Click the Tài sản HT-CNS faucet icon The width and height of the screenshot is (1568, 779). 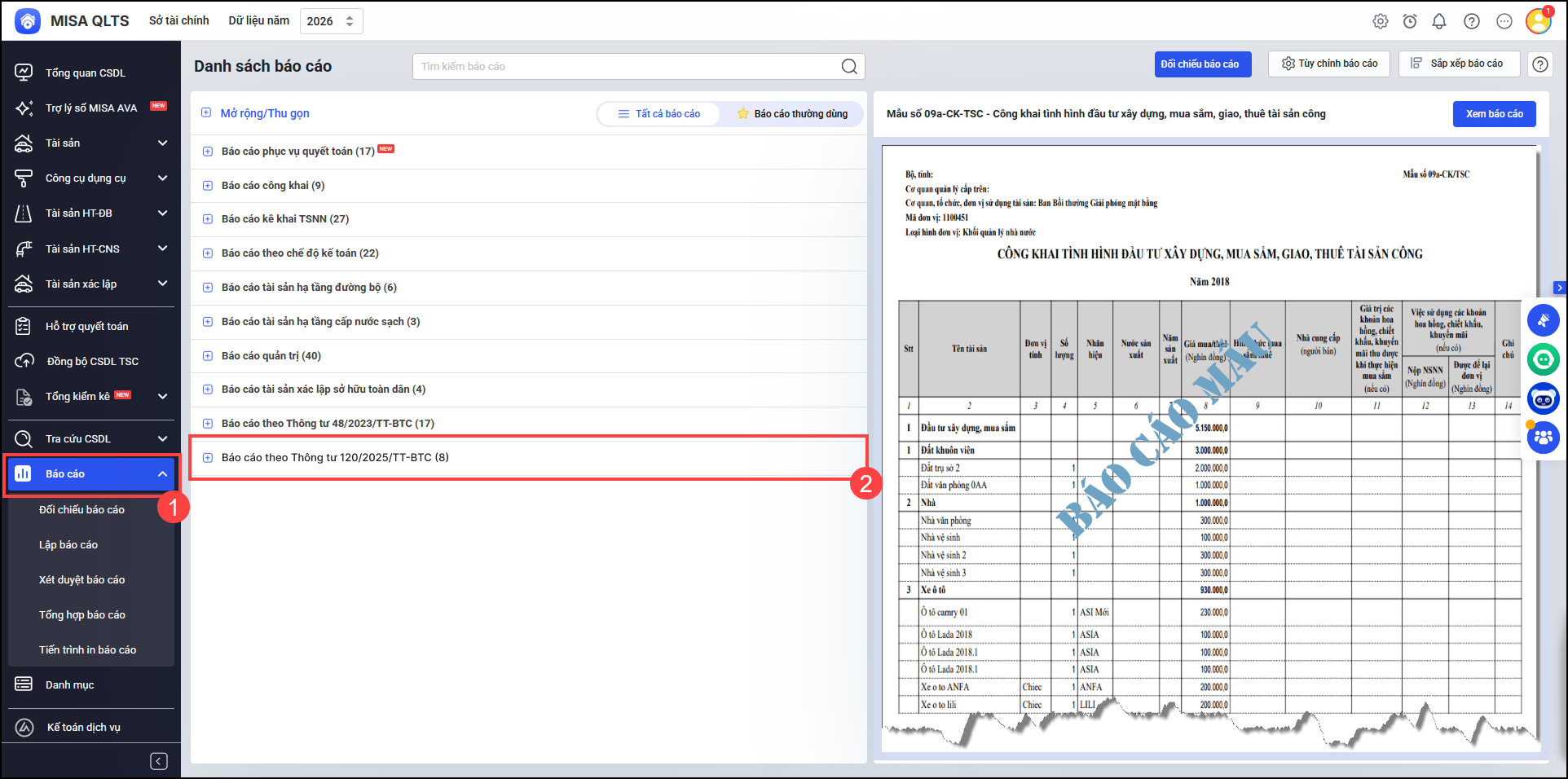point(24,249)
